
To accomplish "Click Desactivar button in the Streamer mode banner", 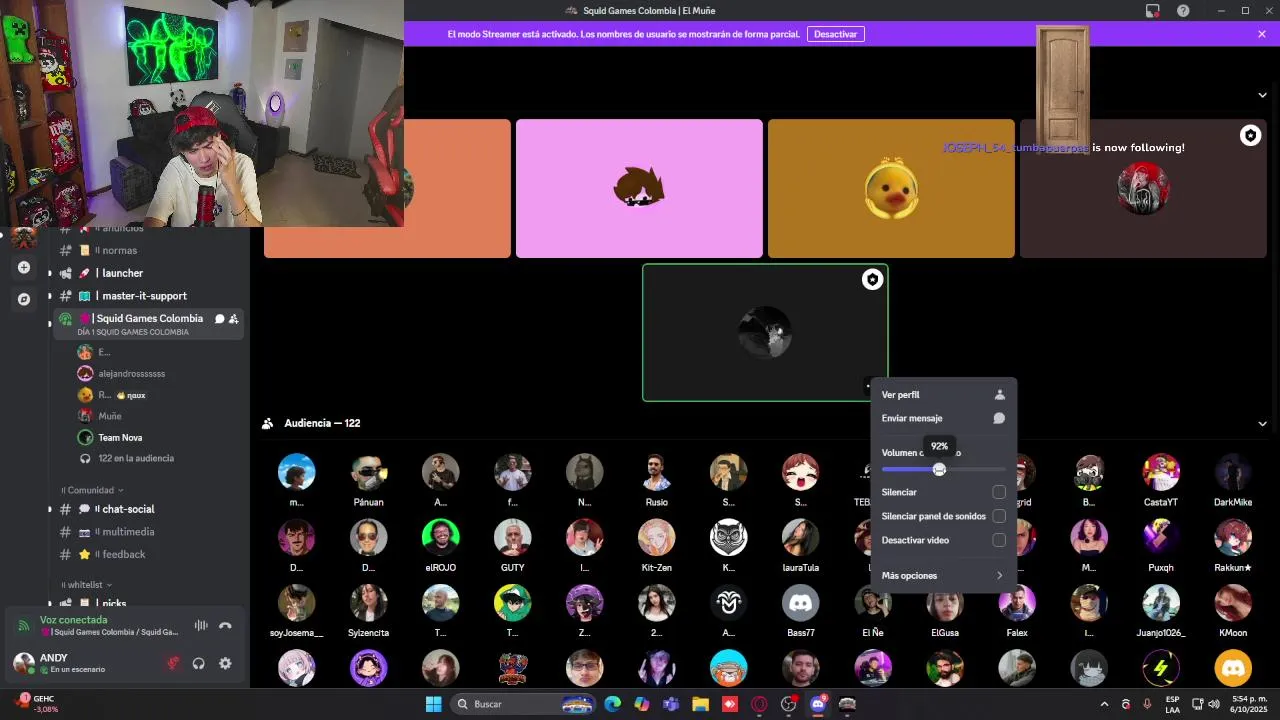I will 835,34.
